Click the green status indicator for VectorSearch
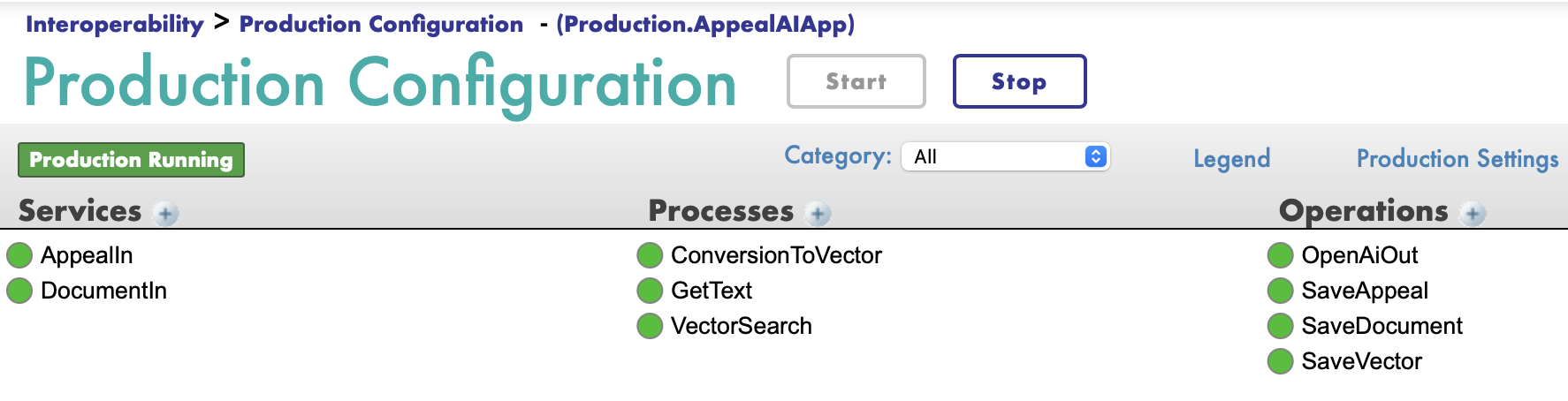The width and height of the screenshot is (1568, 401). [x=650, y=326]
